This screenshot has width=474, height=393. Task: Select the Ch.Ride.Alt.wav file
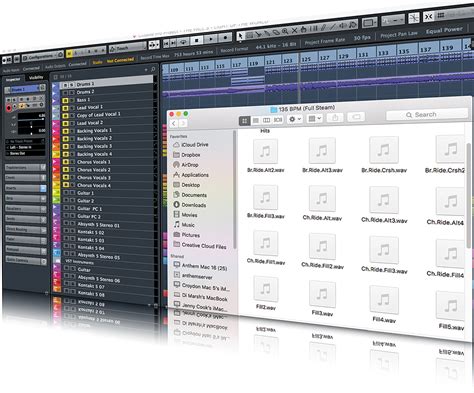coord(322,203)
